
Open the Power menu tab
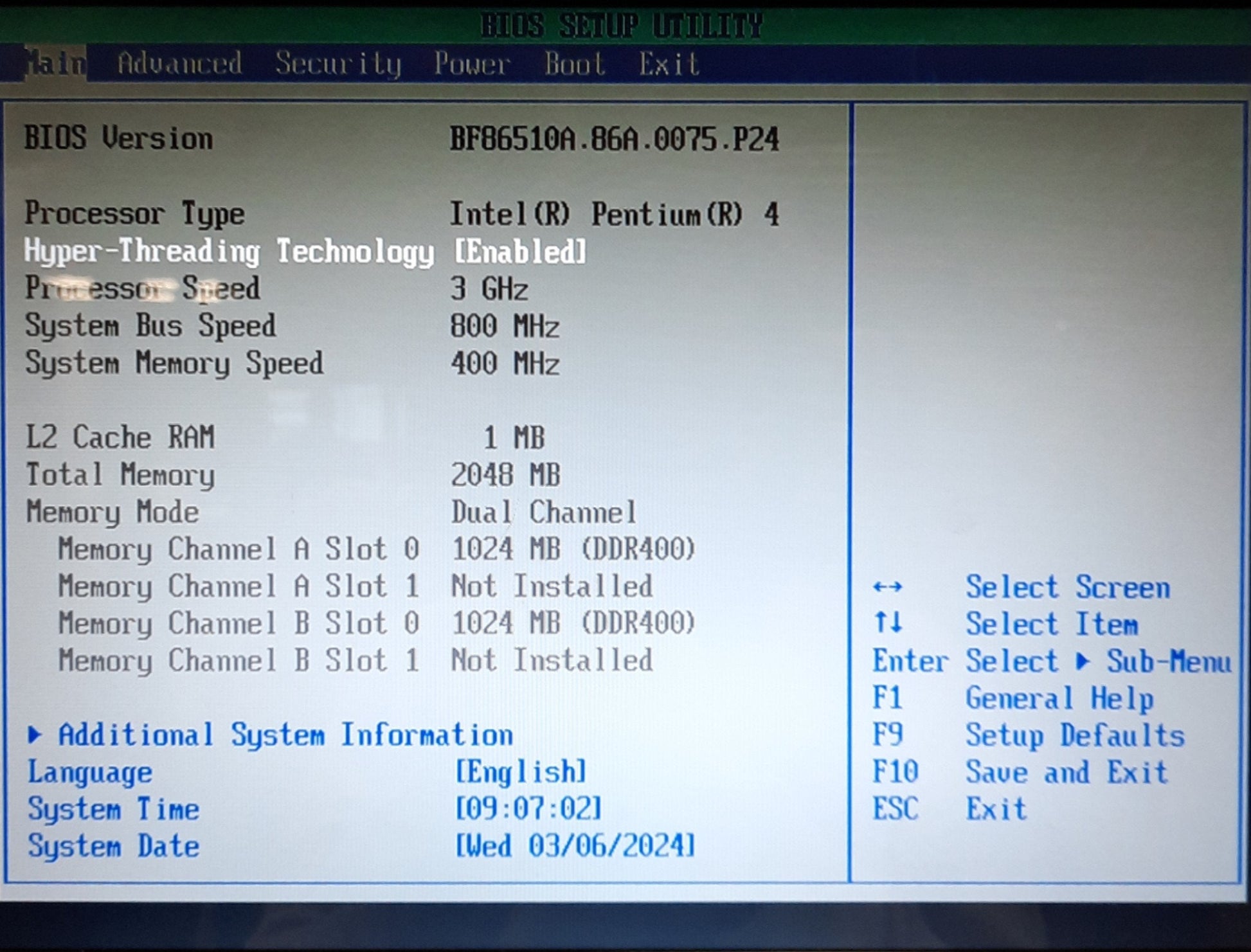tap(471, 64)
